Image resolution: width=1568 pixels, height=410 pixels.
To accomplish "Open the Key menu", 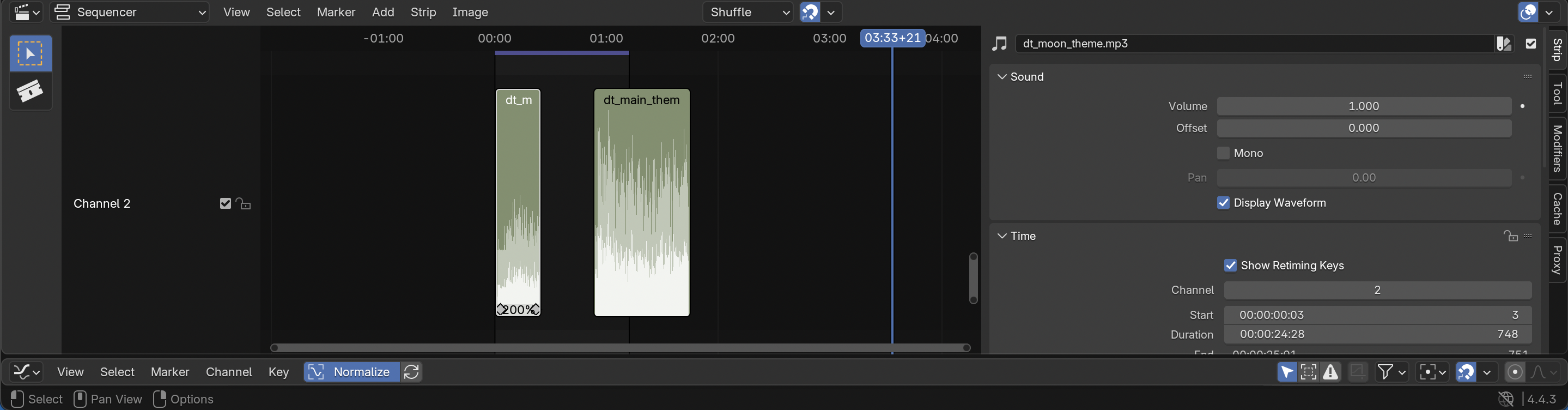I will (279, 372).
